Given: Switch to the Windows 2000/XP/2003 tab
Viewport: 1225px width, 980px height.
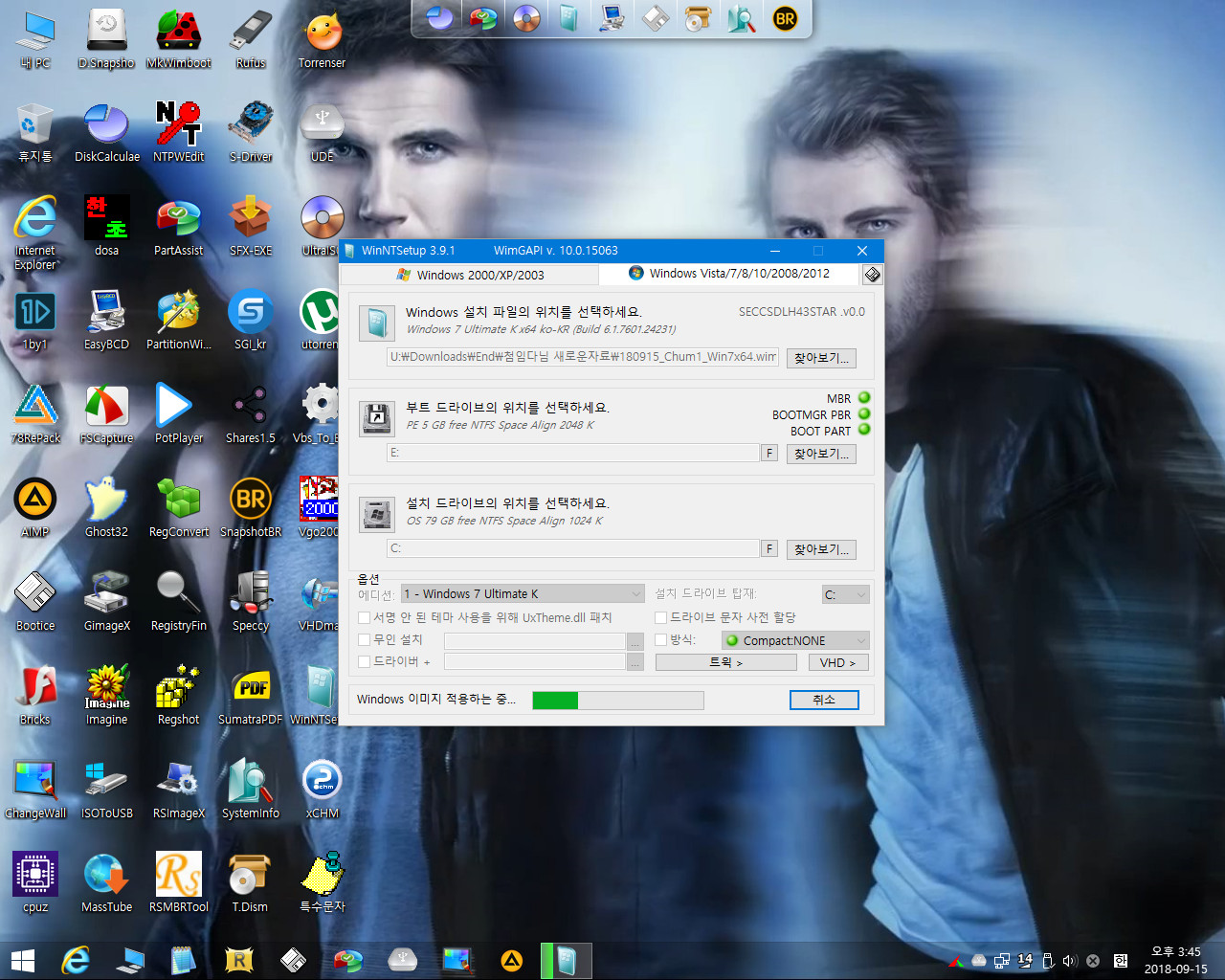Looking at the screenshot, I should [470, 275].
